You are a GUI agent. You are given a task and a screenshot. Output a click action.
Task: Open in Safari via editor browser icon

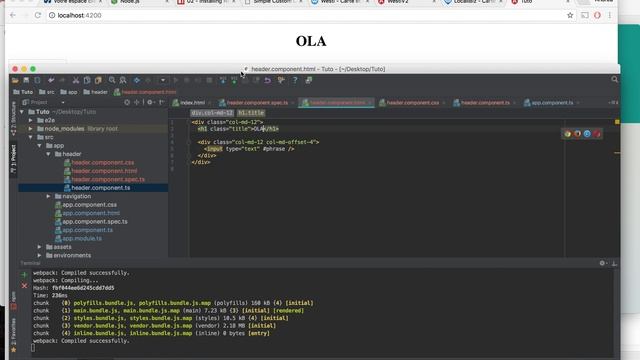[587, 134]
